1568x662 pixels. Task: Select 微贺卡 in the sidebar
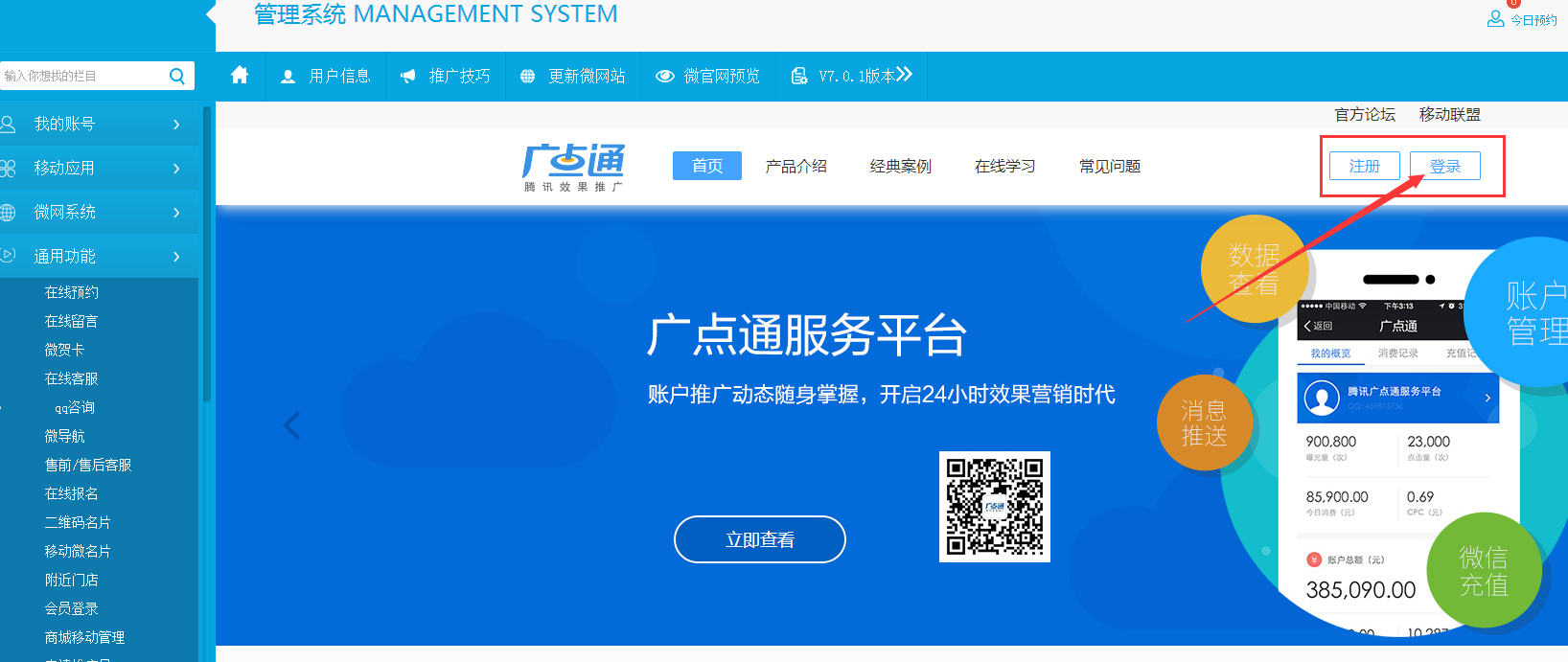click(x=64, y=350)
